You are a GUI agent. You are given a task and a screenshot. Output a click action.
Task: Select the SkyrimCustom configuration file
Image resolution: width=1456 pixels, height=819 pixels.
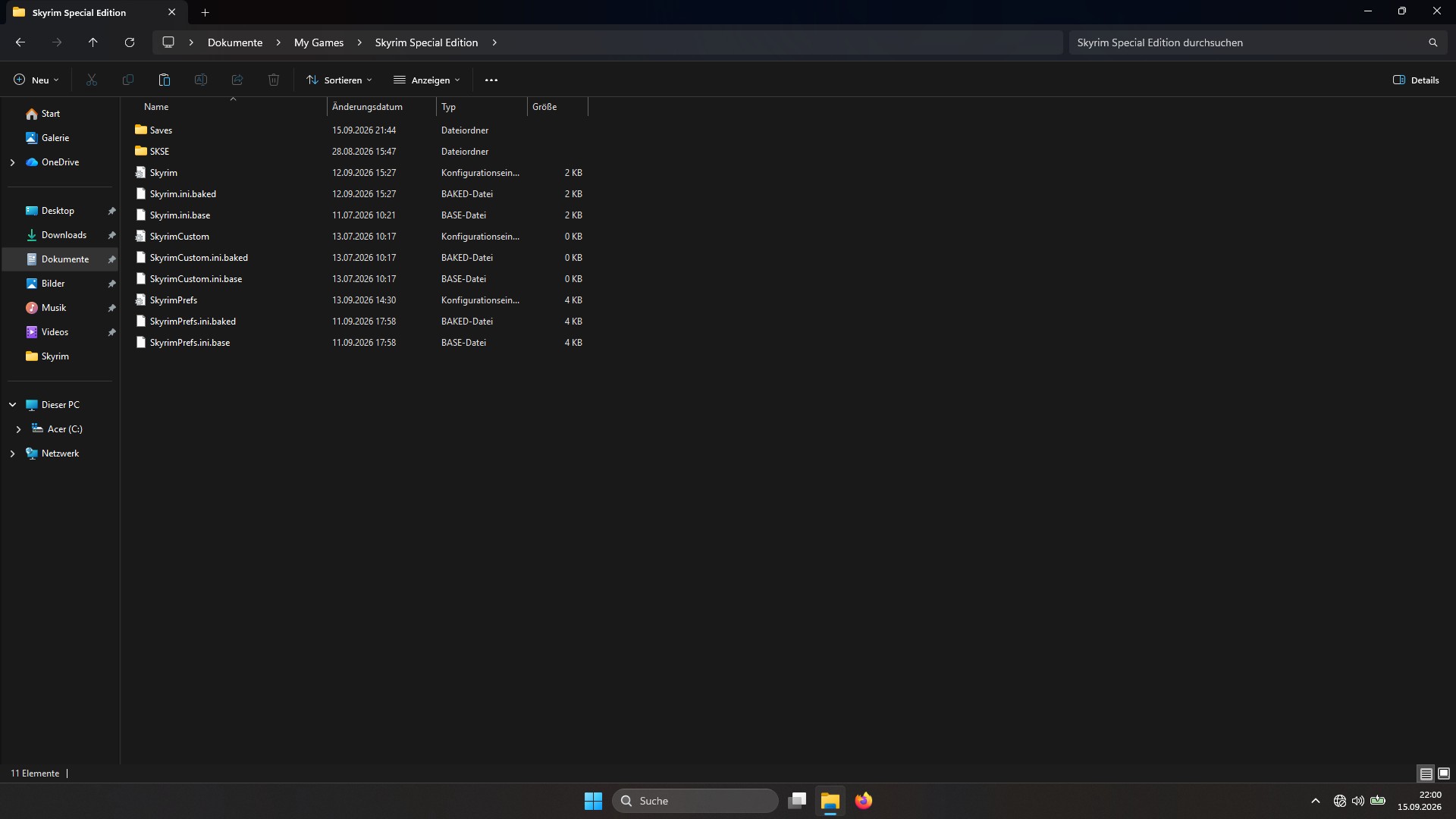360,237
